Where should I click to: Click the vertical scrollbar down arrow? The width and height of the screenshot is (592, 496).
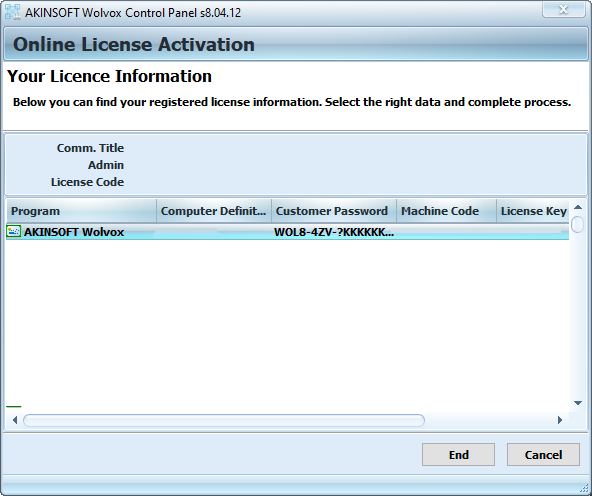click(578, 403)
